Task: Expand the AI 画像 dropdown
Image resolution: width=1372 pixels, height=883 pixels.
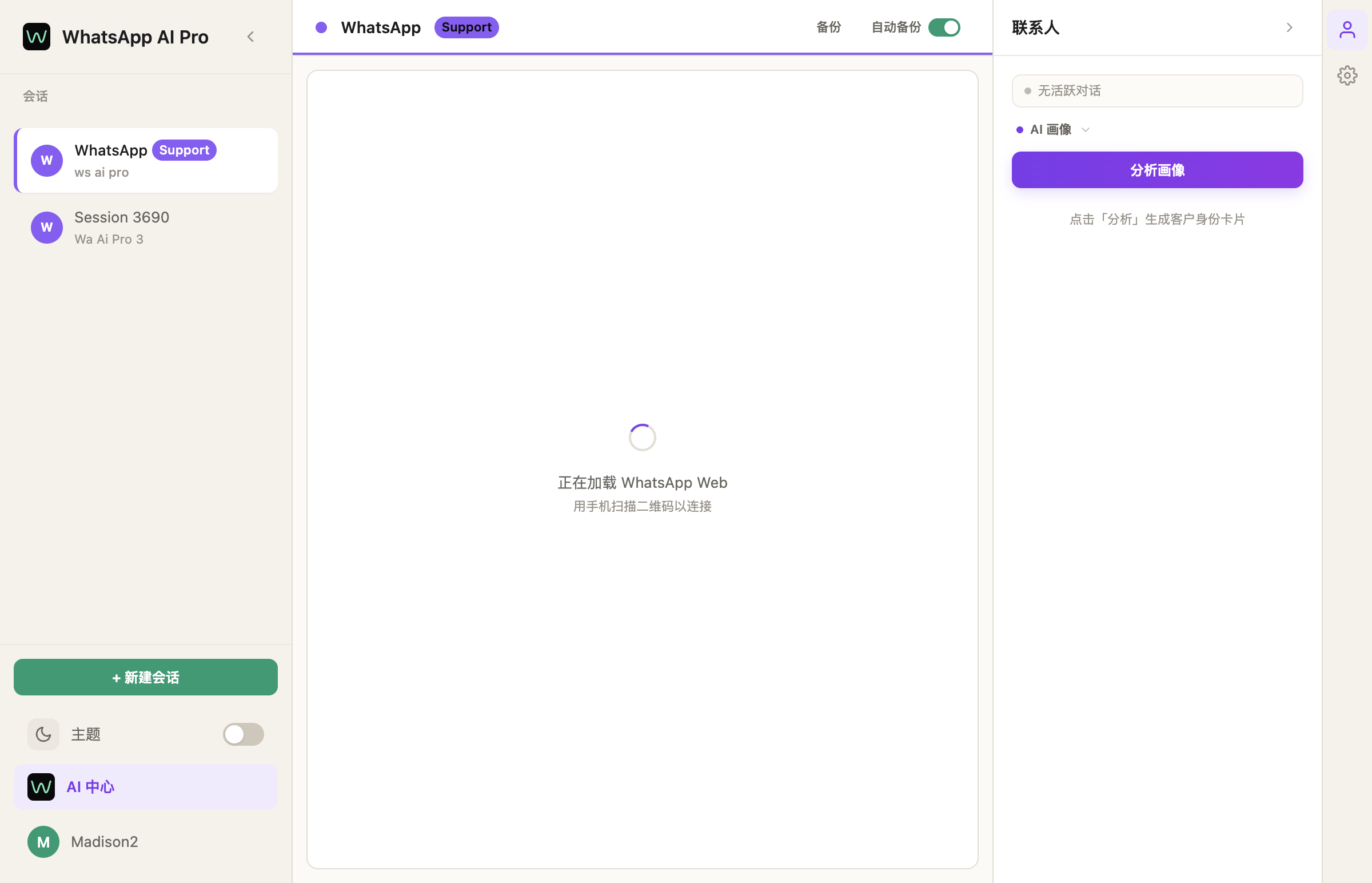Action: [1054, 130]
